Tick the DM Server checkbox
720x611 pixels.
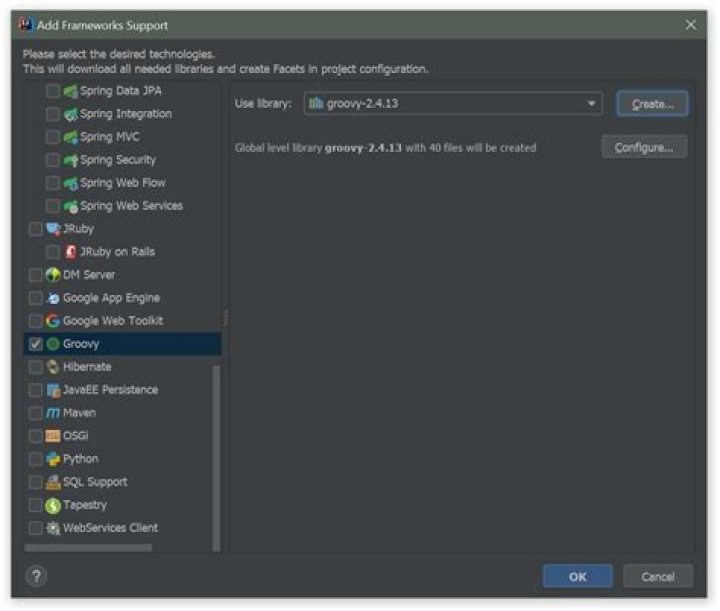(35, 275)
